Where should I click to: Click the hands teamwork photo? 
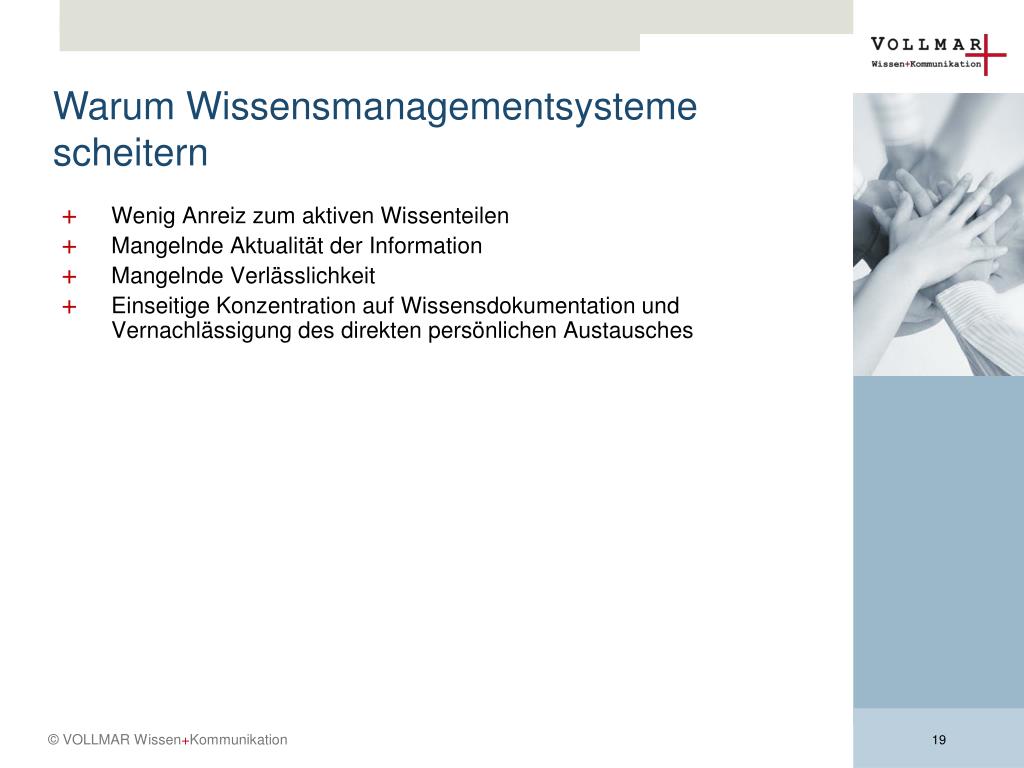tap(938, 234)
